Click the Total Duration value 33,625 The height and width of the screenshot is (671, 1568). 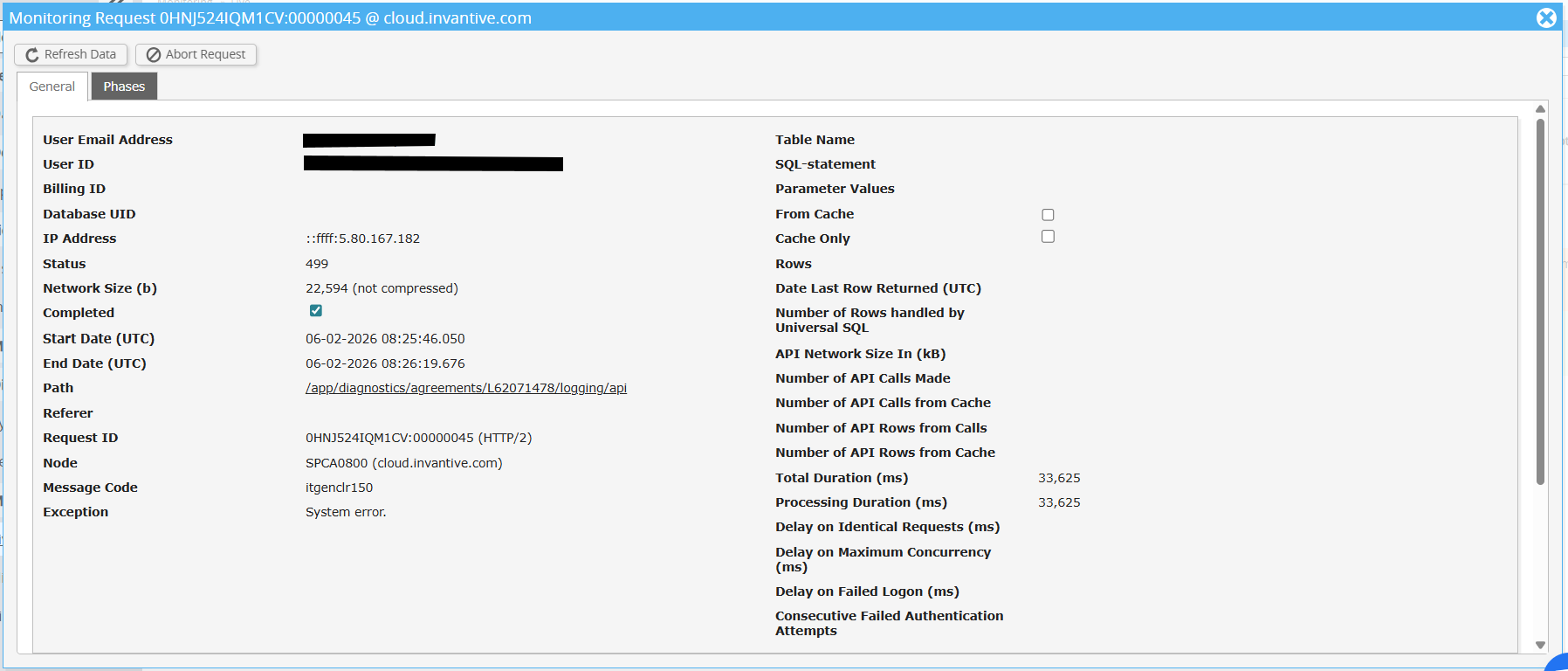pyautogui.click(x=1059, y=478)
